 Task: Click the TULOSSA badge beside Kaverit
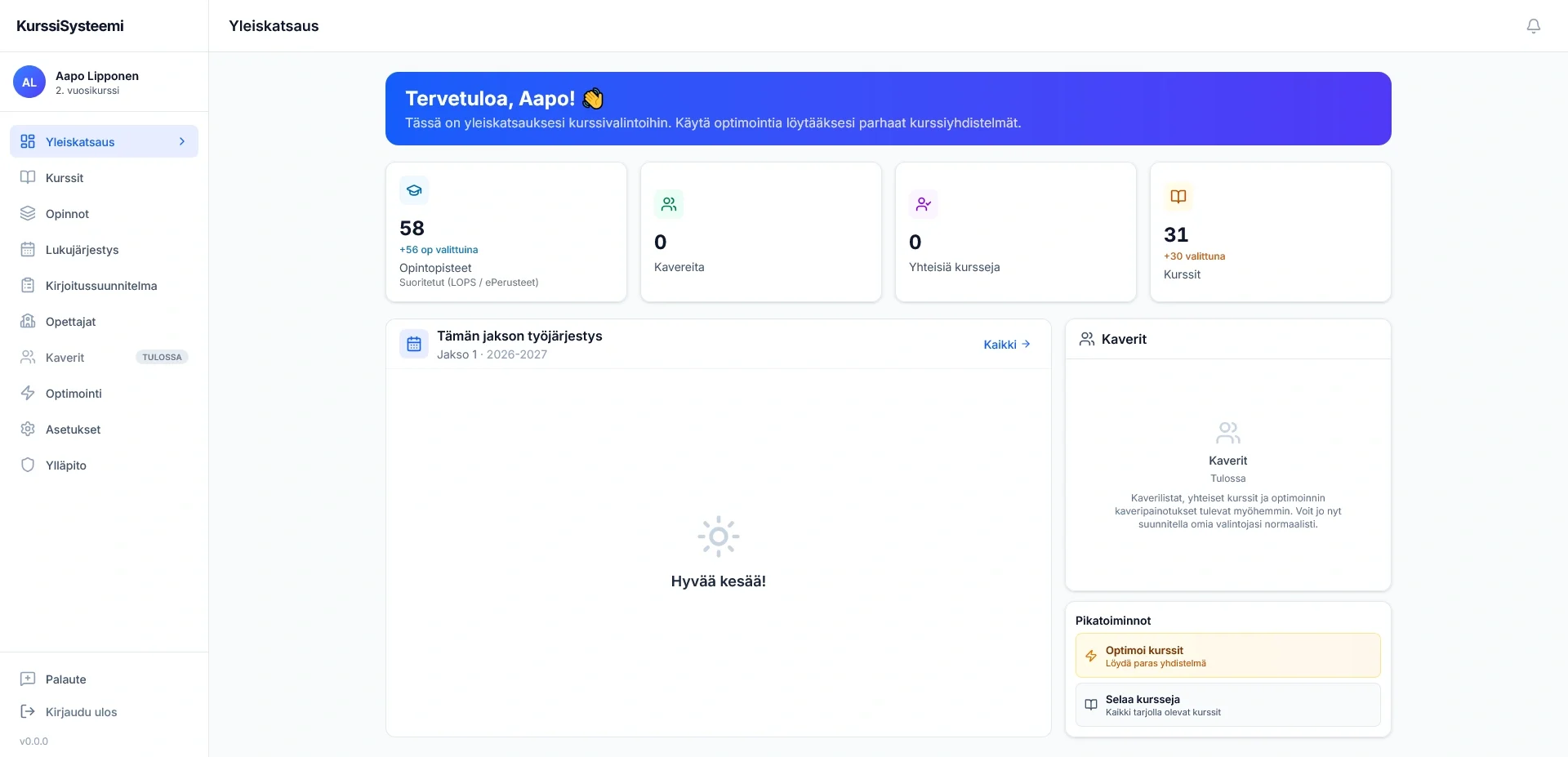[162, 357]
